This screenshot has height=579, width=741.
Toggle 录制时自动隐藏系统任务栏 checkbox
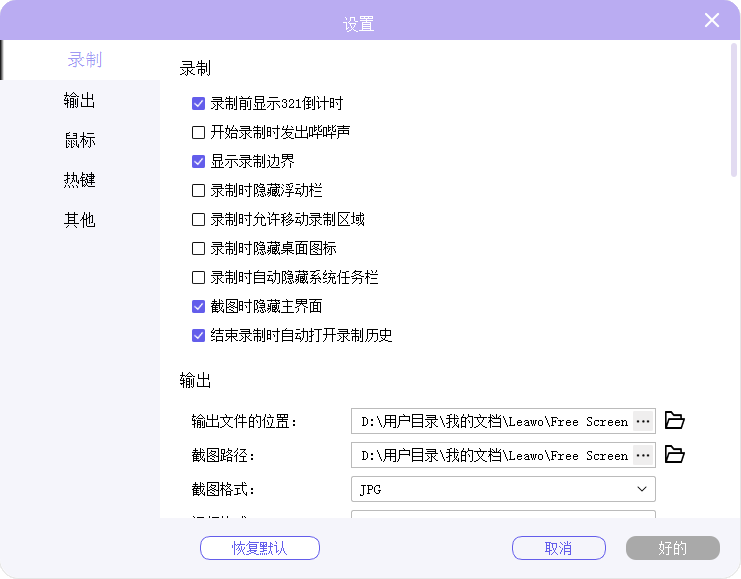[x=198, y=277]
